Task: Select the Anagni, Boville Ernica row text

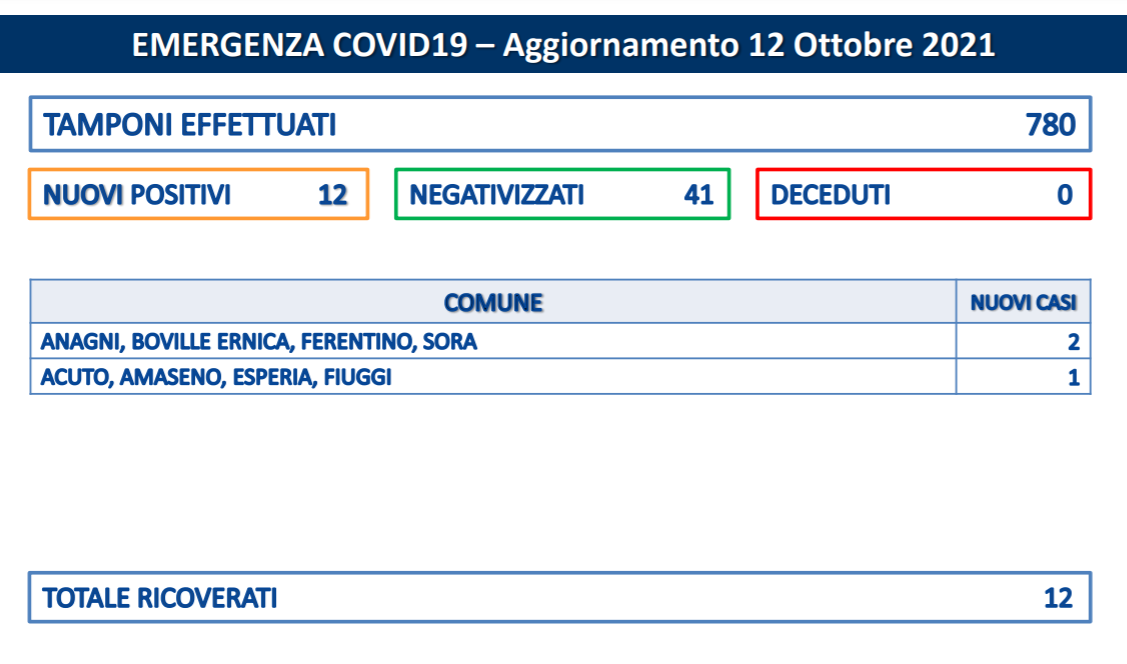Action: (x=259, y=341)
